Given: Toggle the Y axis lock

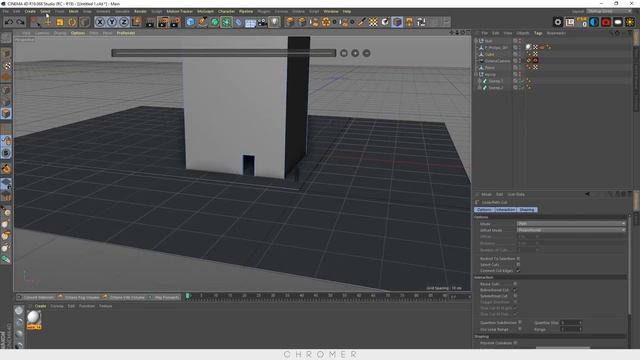Looking at the screenshot, I should pos(112,22).
